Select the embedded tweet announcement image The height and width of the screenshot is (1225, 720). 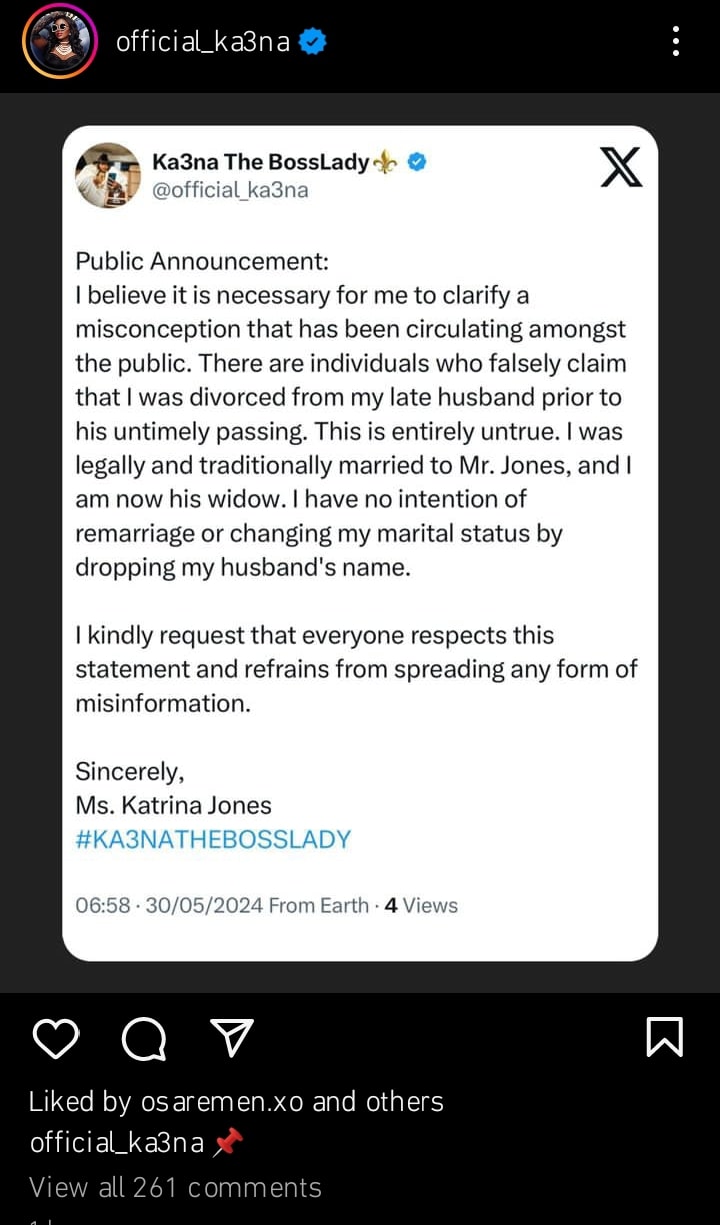click(360, 538)
